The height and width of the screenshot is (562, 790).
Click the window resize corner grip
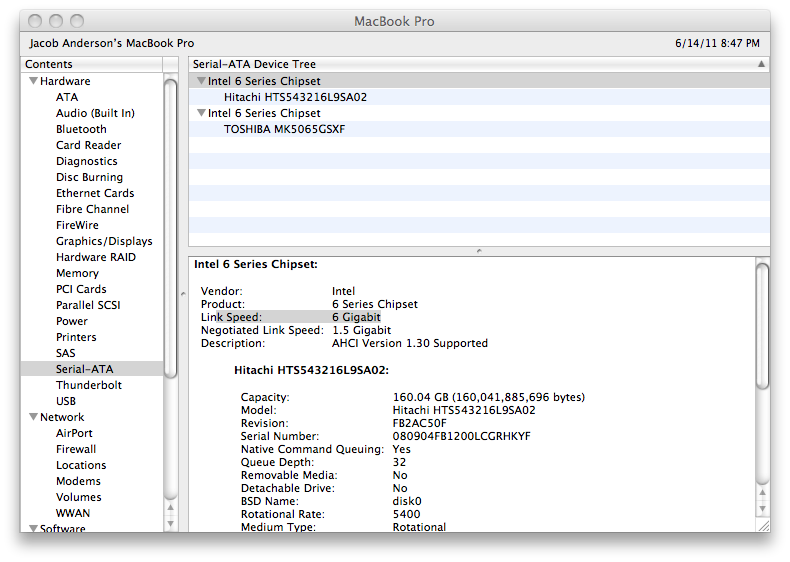tap(764, 526)
